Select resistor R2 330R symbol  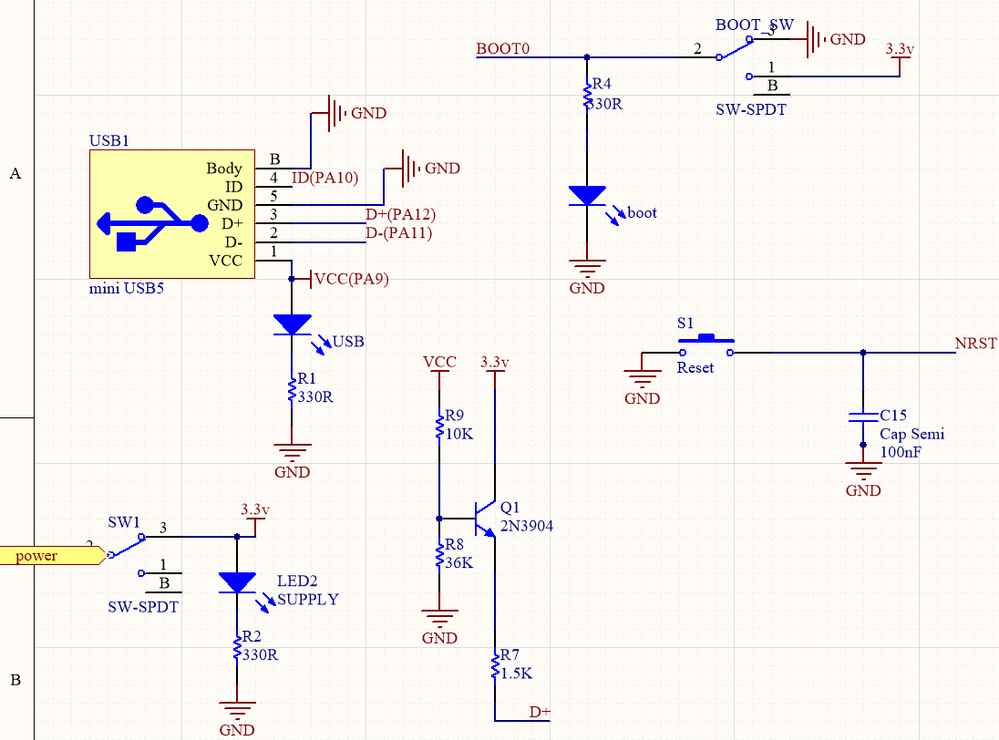(237, 646)
